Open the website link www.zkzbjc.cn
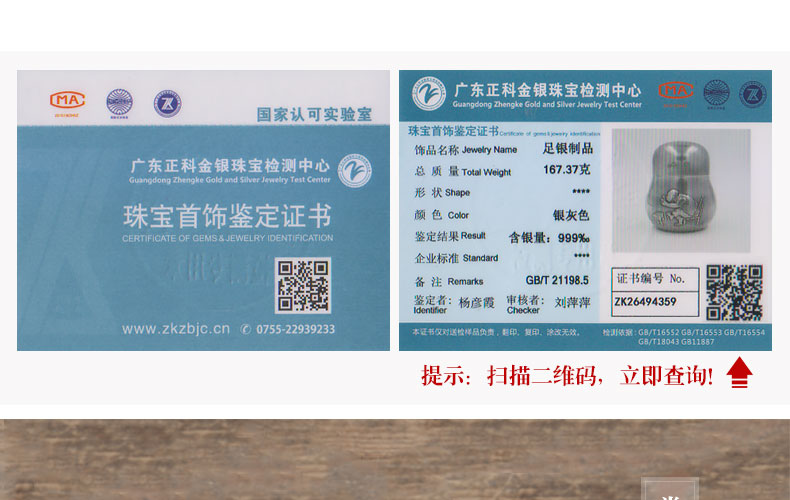 (176, 329)
